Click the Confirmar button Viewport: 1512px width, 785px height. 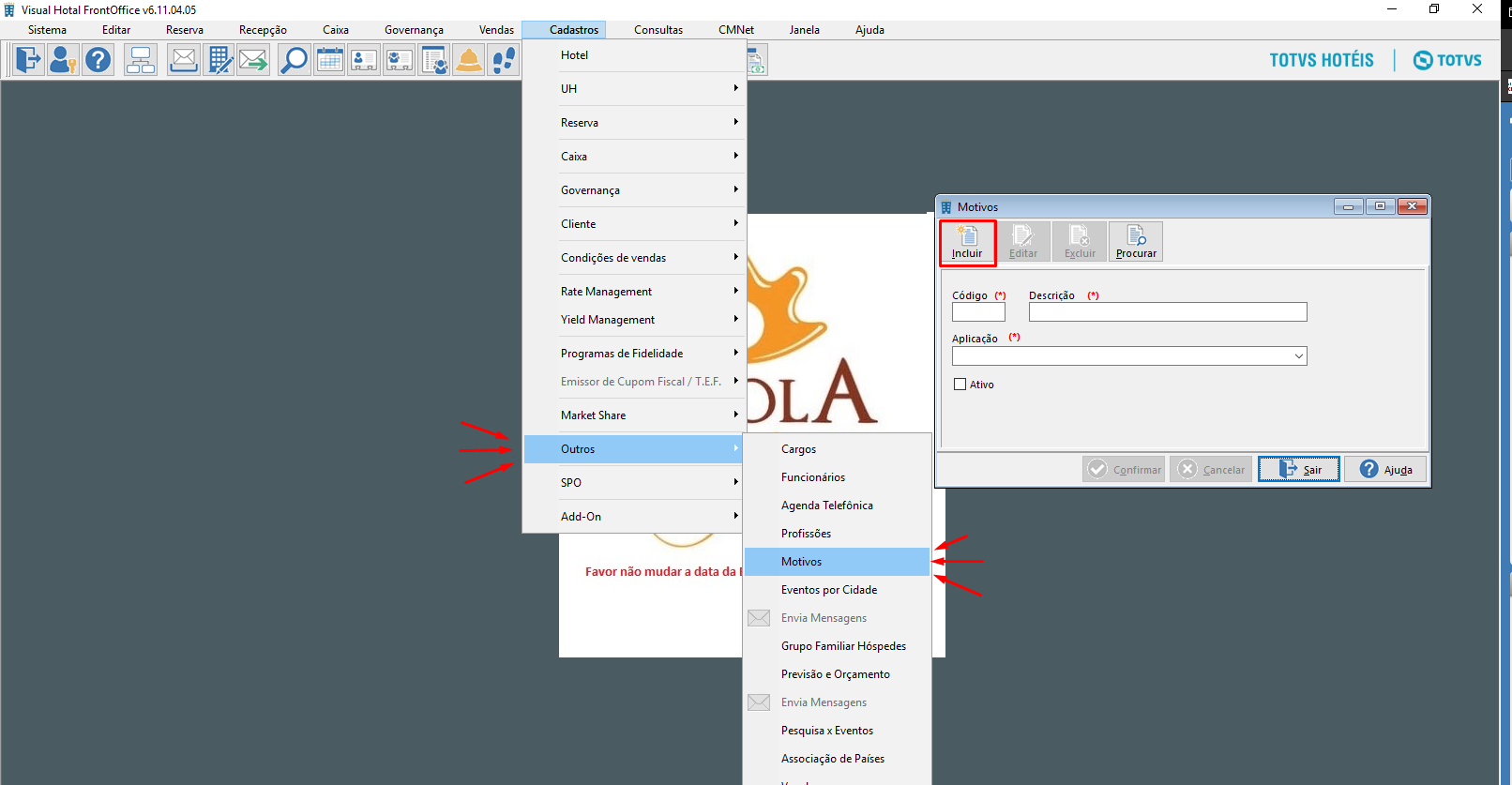tap(1124, 469)
